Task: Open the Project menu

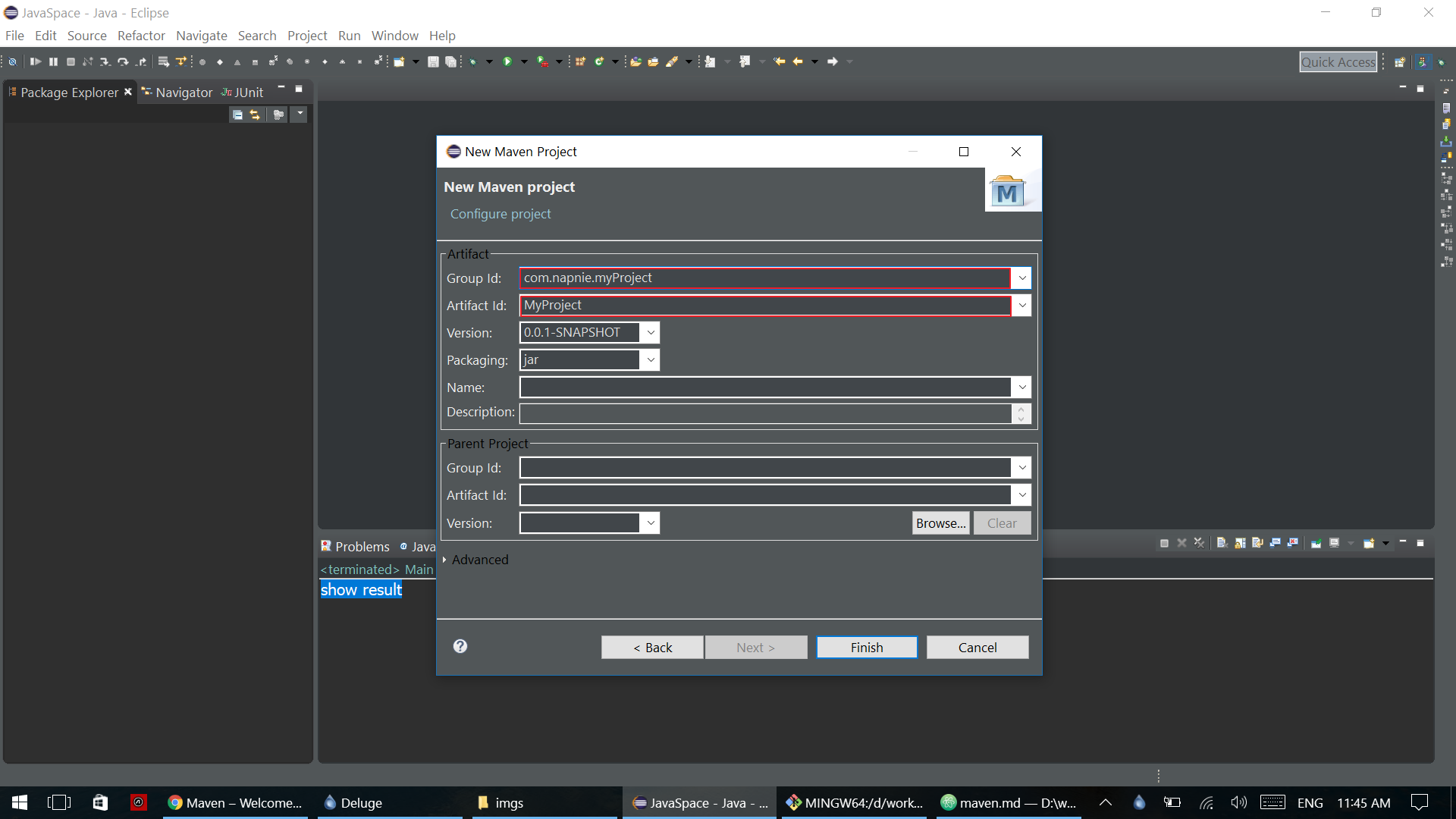Action: coord(307,36)
